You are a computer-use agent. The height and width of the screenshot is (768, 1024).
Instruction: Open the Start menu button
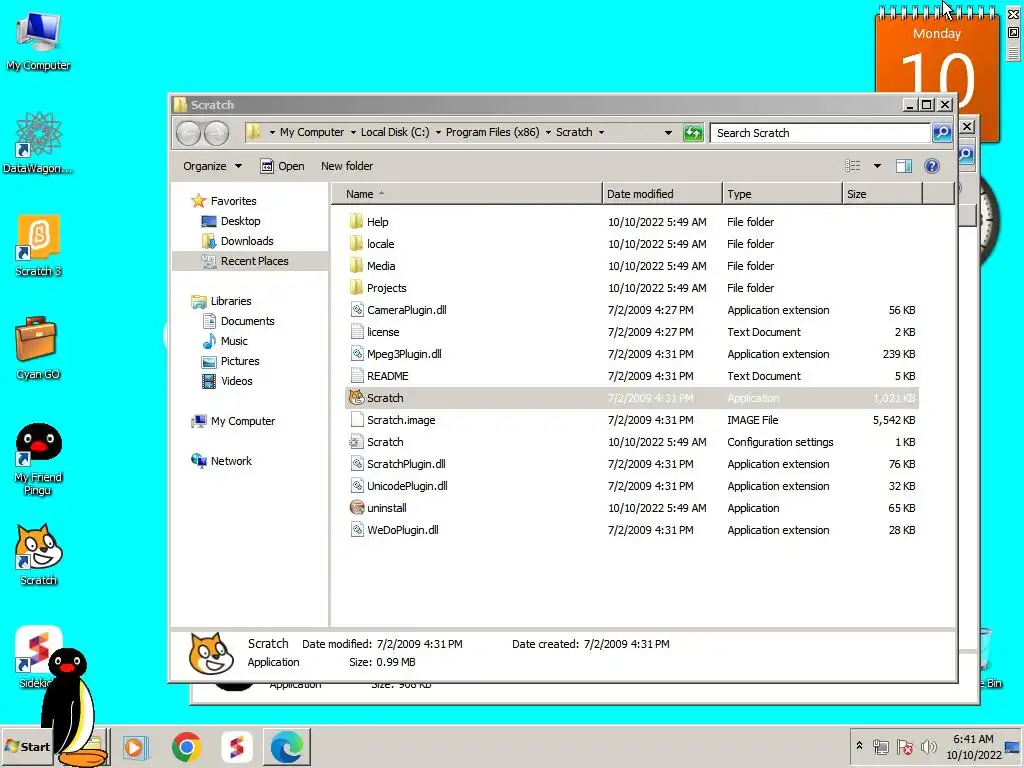click(27, 746)
